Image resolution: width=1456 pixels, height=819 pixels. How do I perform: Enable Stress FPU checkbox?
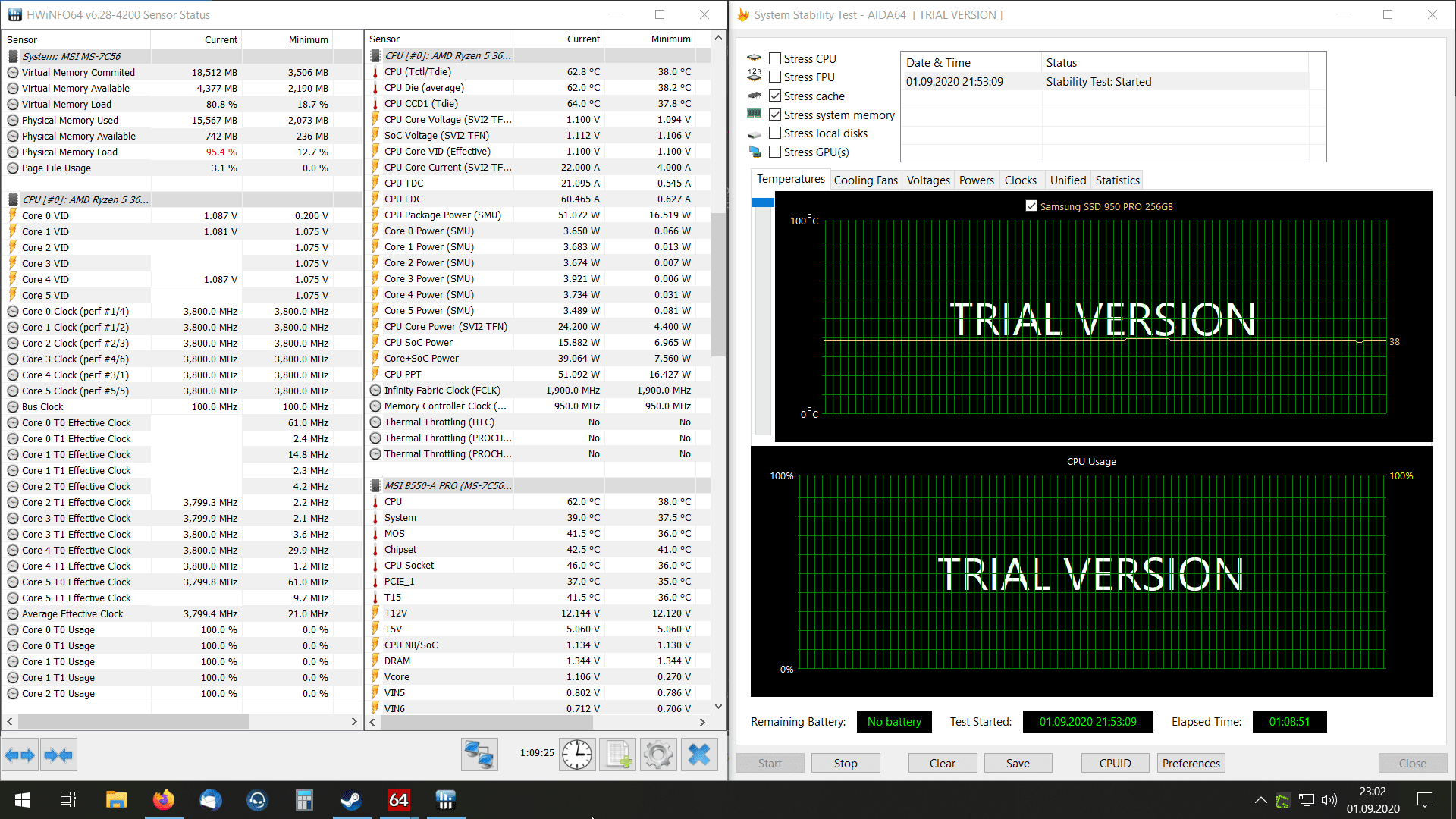click(775, 77)
